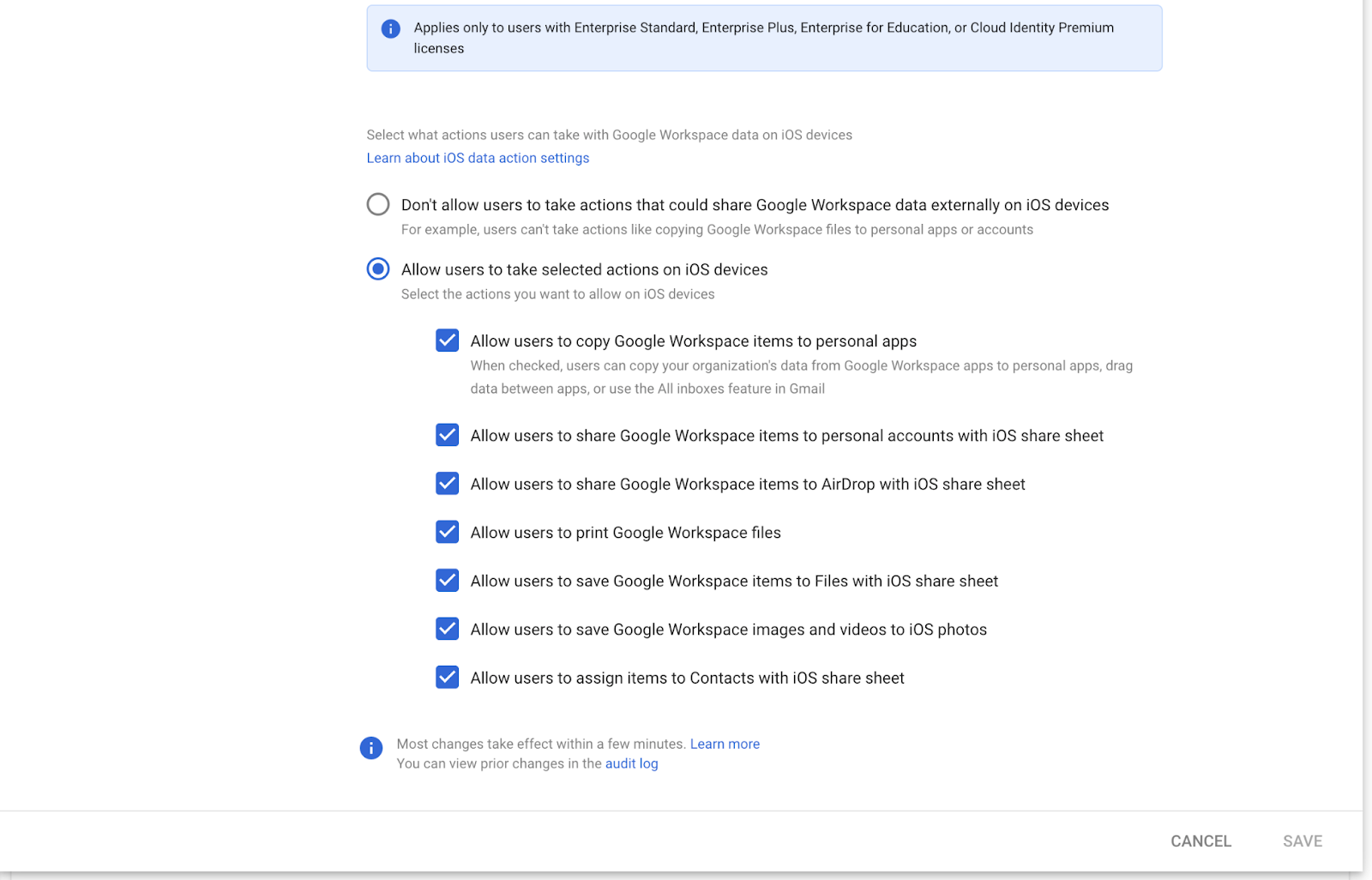
Task: Open 'Learn about iOS data action settings' link
Action: coord(478,158)
